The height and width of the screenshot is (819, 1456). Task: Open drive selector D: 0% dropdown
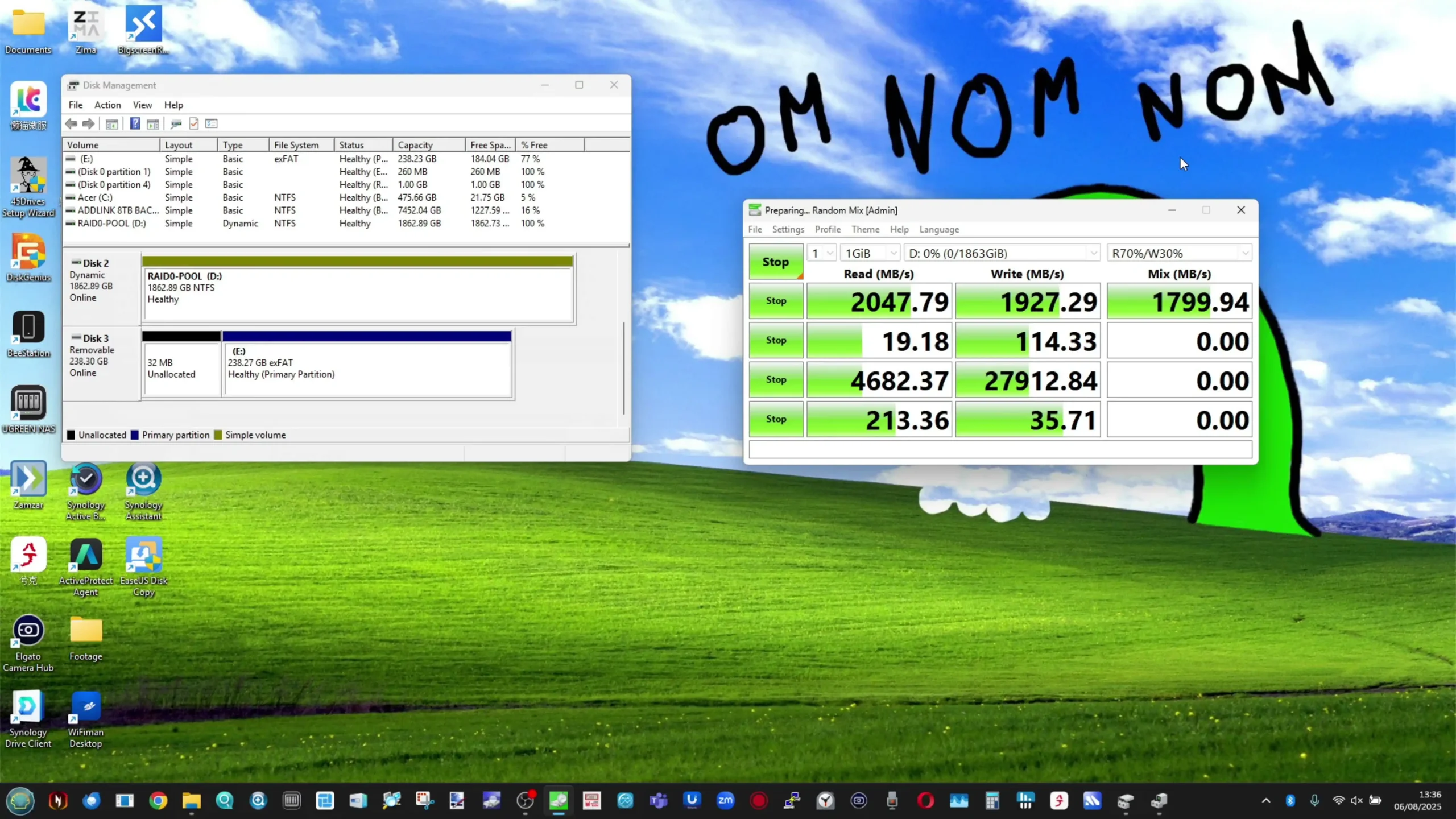(1002, 253)
